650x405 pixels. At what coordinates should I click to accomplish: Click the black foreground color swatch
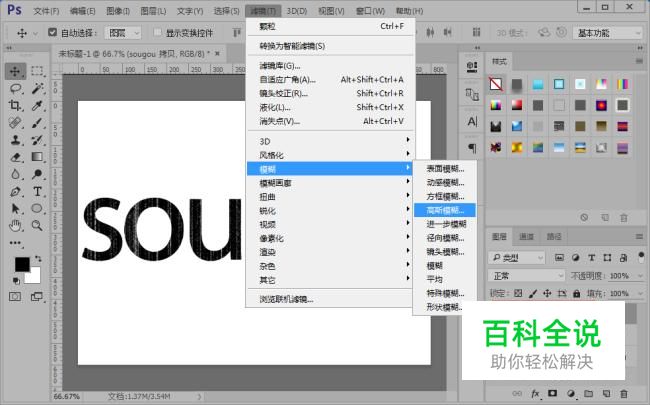22,264
